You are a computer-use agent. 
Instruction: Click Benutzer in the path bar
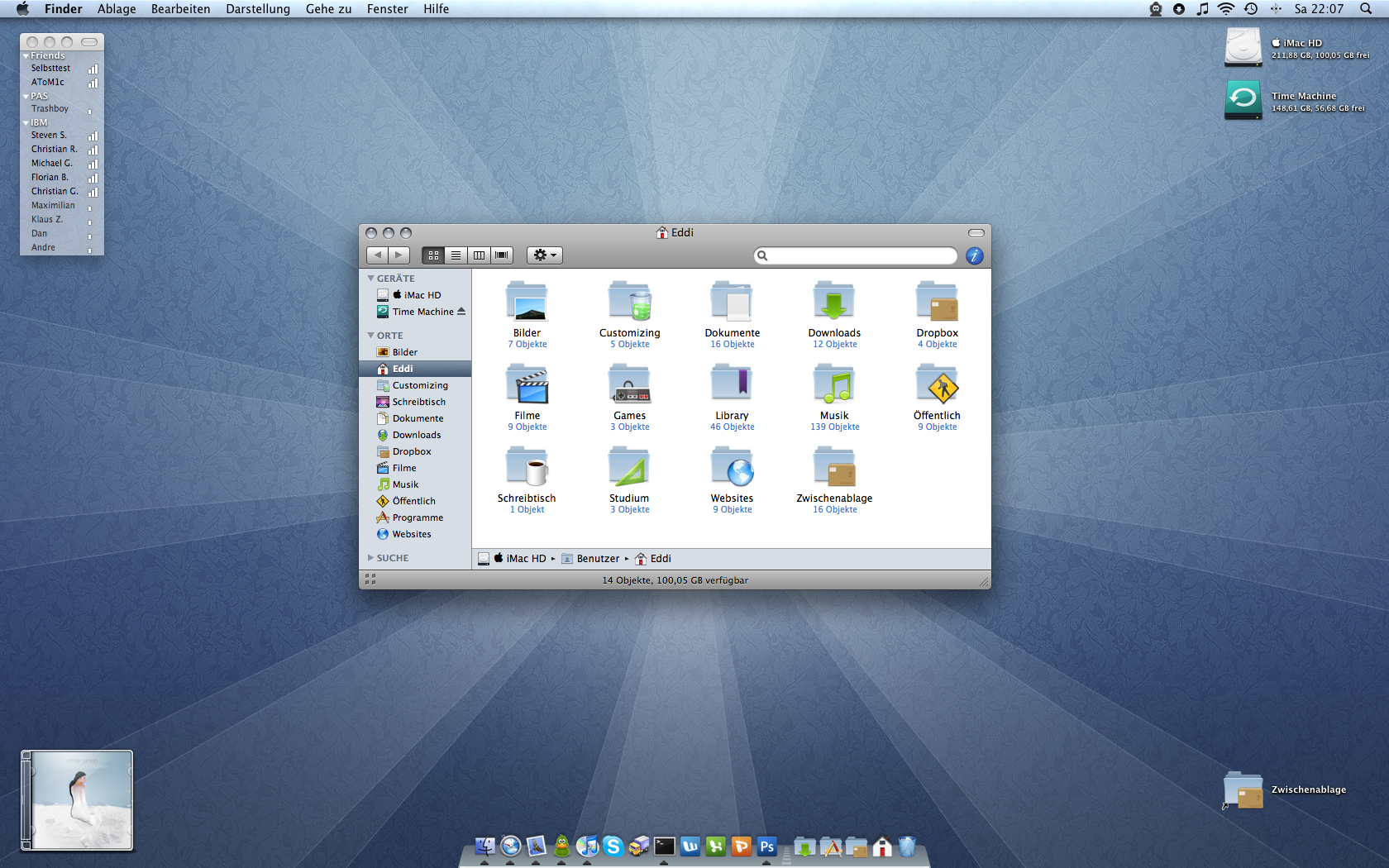click(590, 559)
